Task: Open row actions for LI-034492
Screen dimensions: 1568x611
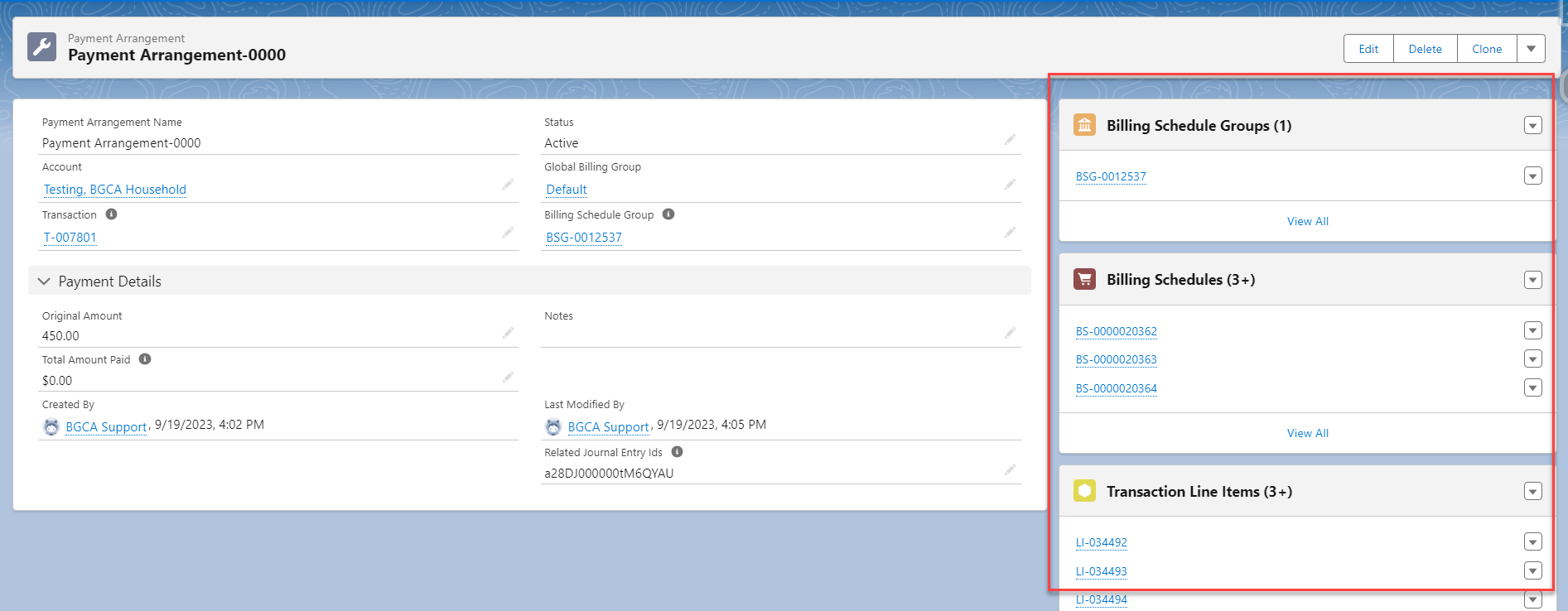Action: click(1532, 542)
